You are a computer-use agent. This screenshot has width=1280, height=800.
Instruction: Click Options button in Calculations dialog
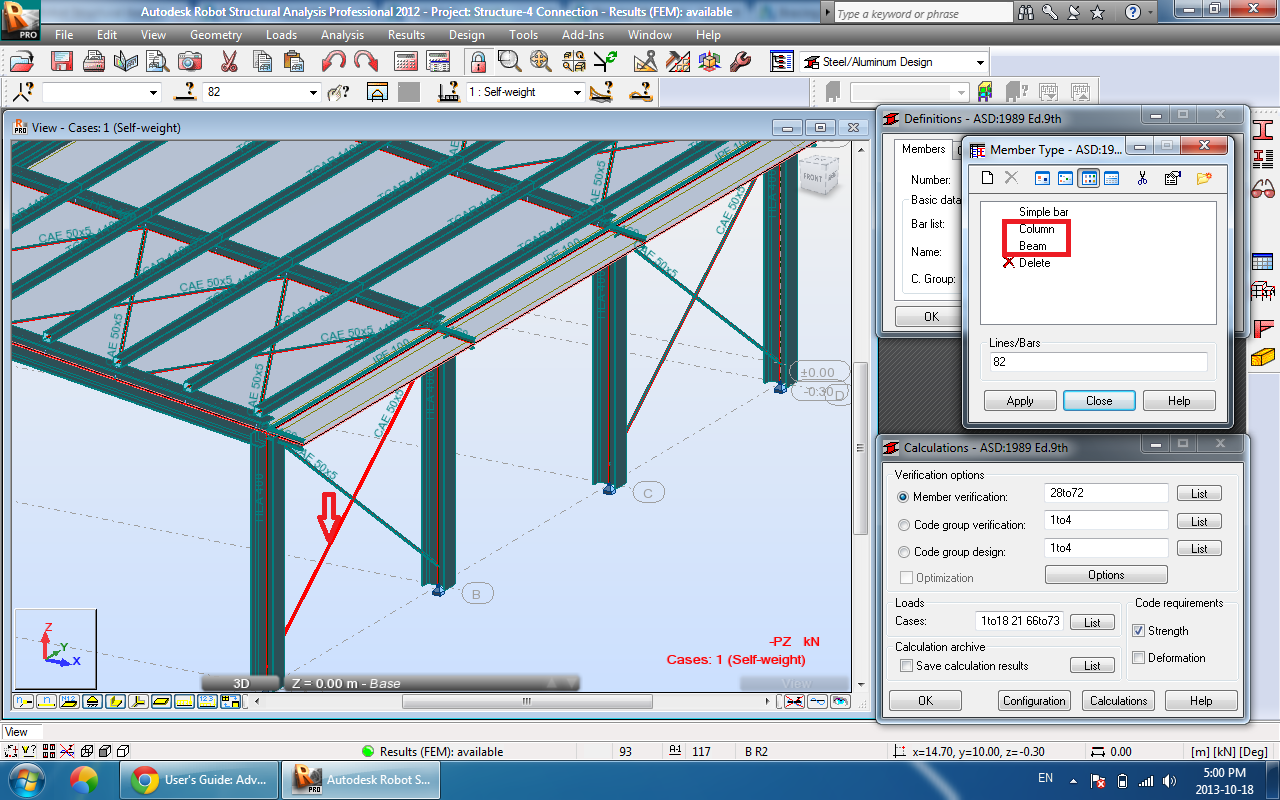point(1106,575)
